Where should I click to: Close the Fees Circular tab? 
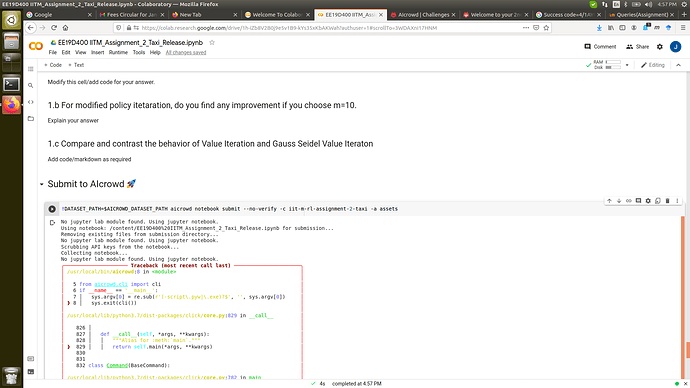[162, 15]
